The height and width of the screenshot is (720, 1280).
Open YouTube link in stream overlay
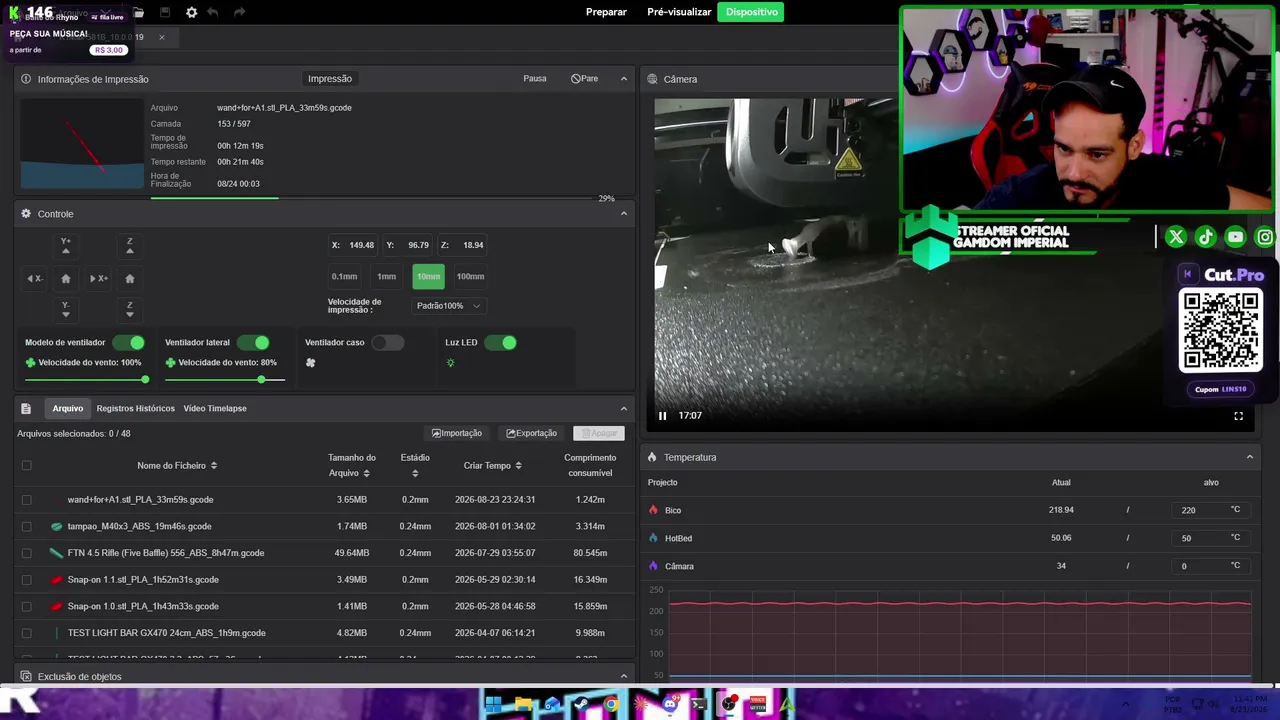1236,237
